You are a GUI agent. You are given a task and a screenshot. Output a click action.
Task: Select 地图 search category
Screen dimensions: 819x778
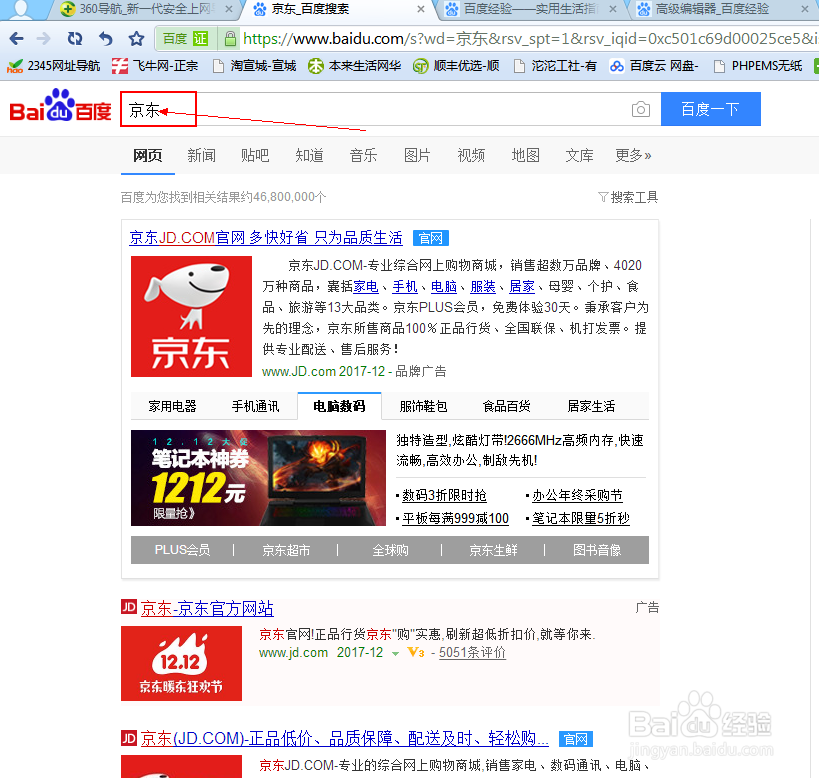coord(525,155)
